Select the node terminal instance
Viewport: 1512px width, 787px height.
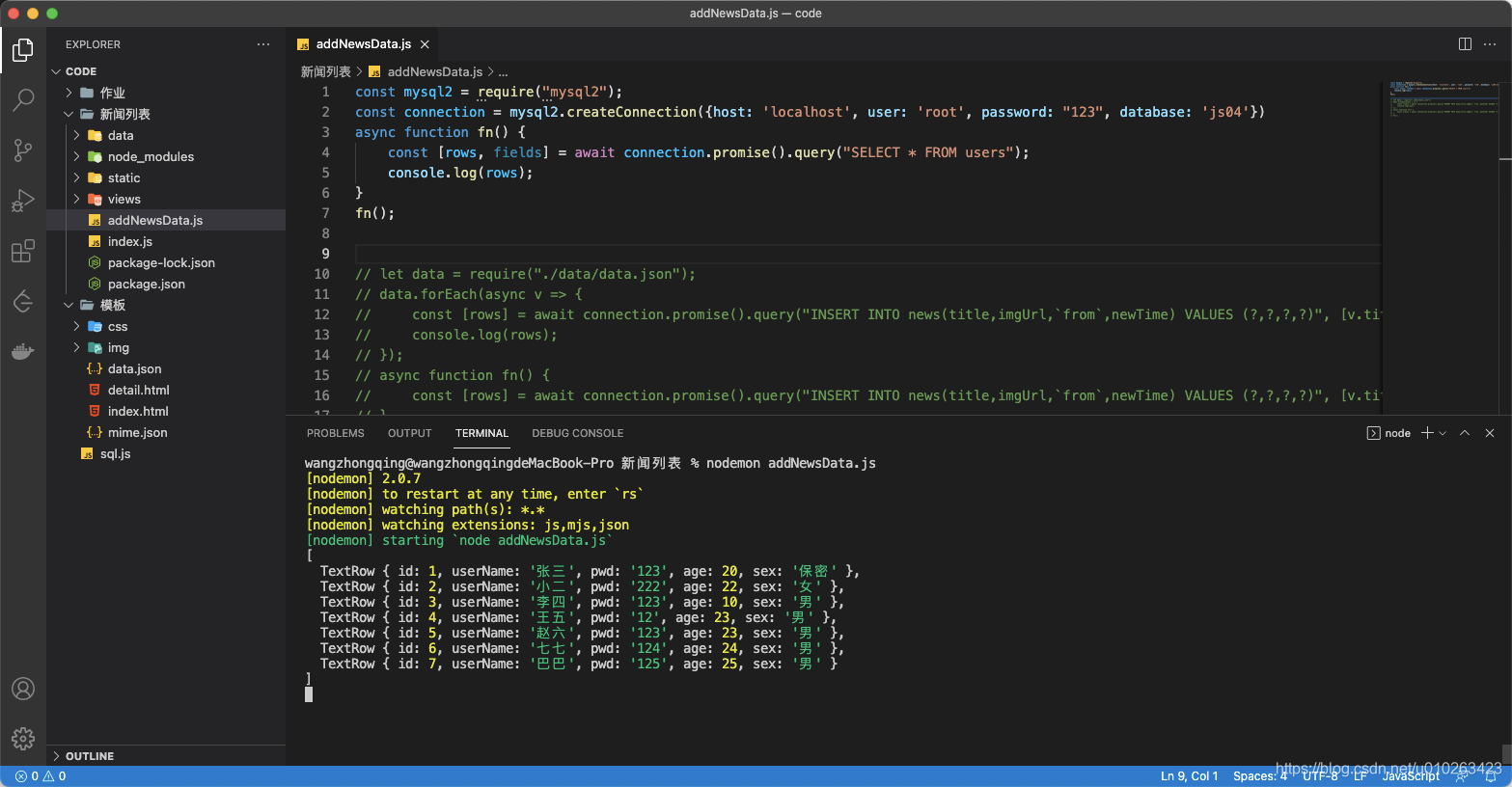point(1388,433)
